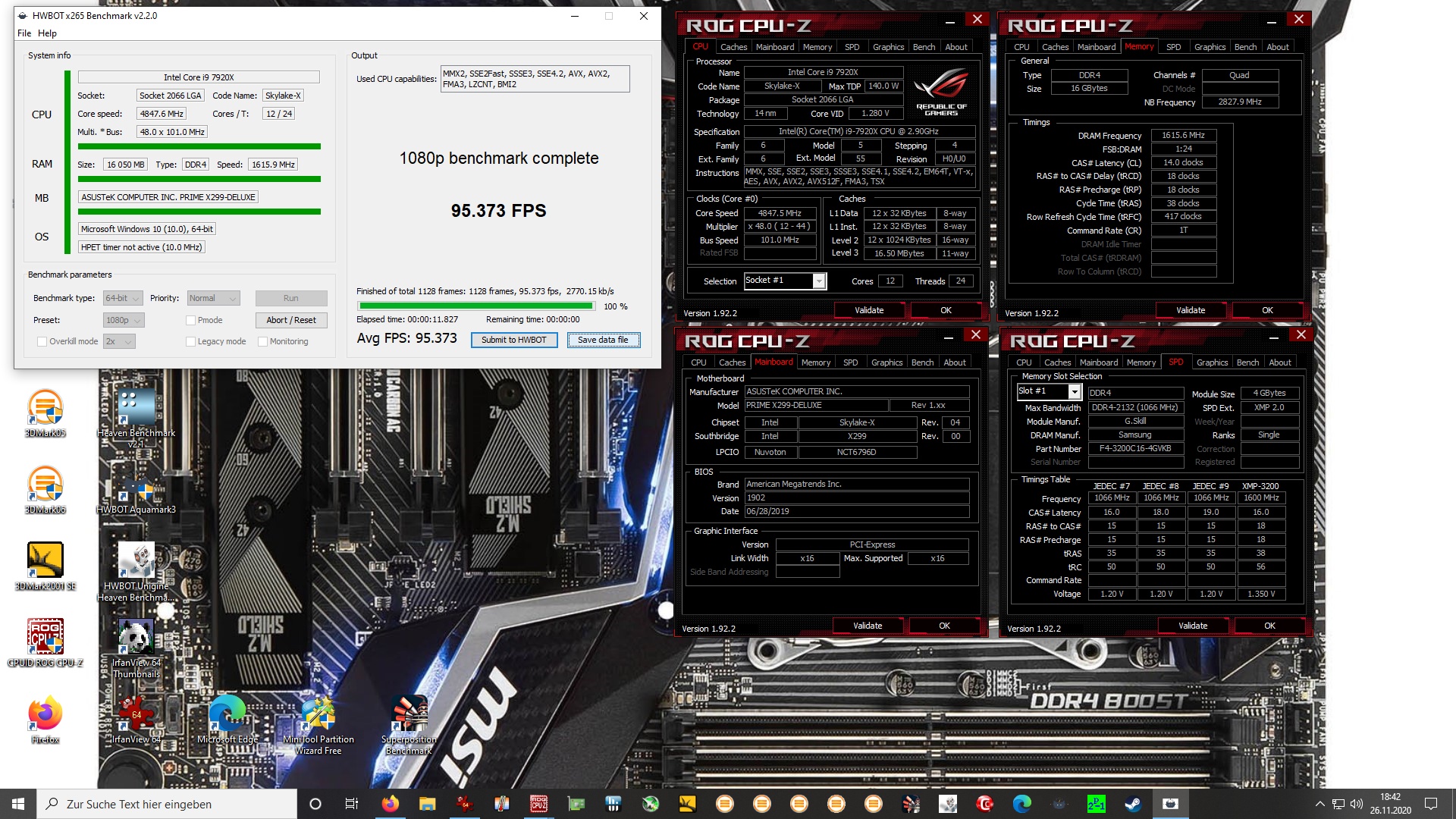Open Overkill 2x multiplier dropdown
Viewport: 1456px width, 819px height.
[x=119, y=341]
